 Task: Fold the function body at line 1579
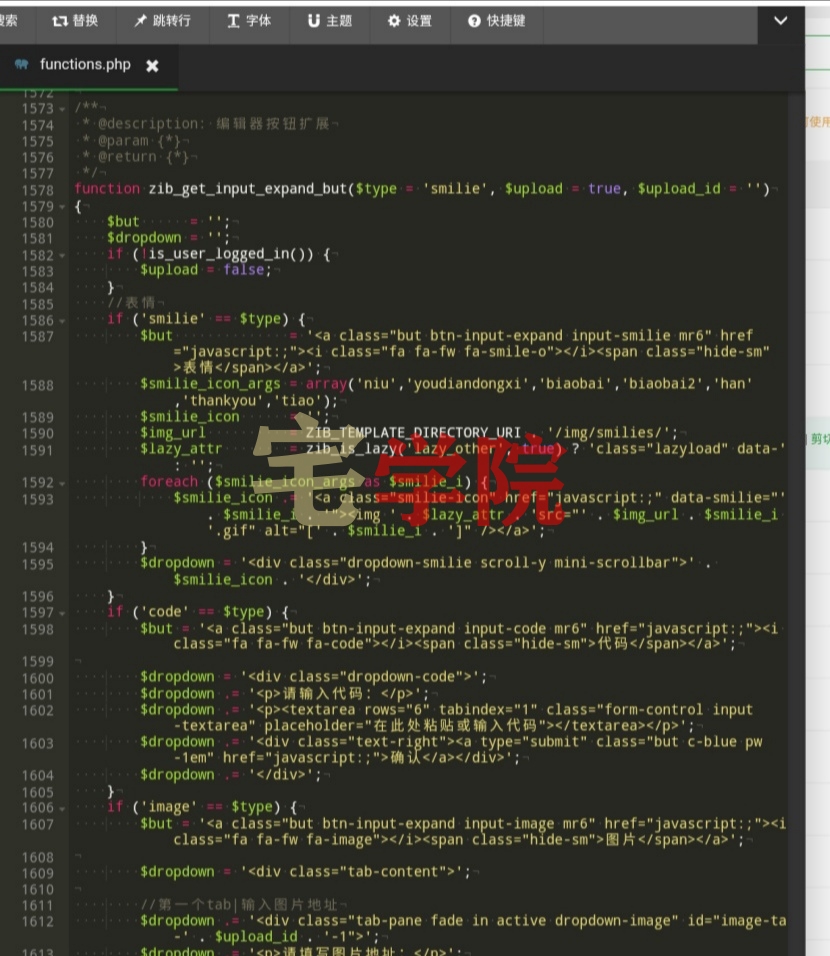coord(62,207)
